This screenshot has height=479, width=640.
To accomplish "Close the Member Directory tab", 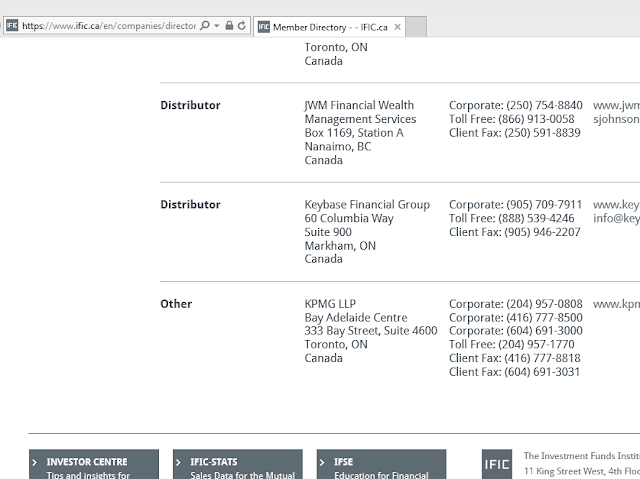I will click(x=397, y=27).
